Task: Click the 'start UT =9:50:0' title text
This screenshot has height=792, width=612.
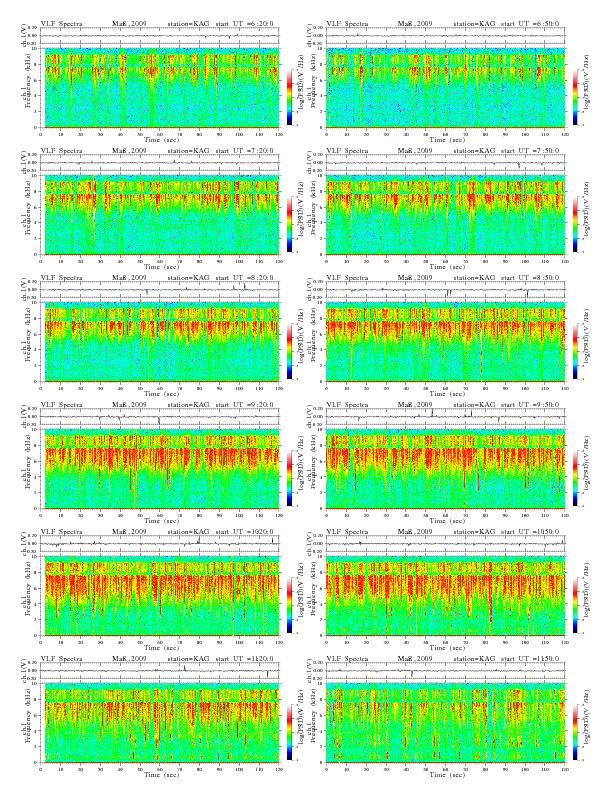Action: coord(530,405)
